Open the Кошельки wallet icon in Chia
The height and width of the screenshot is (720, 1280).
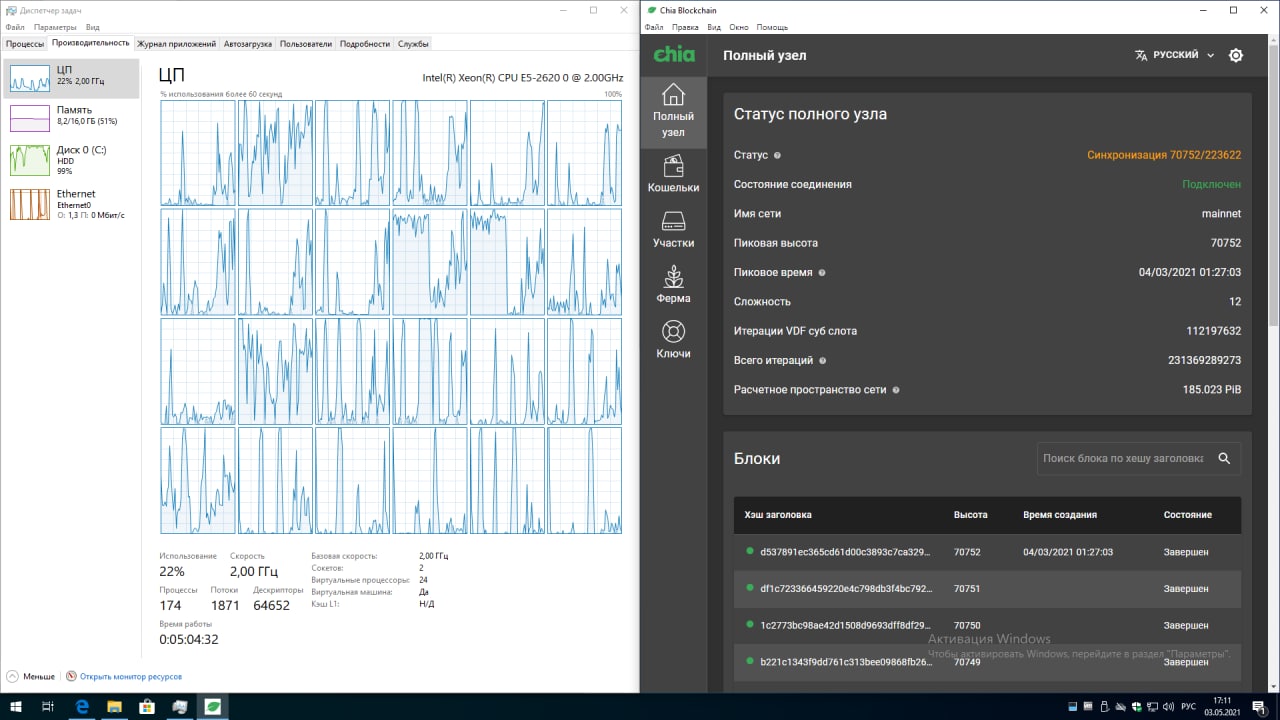click(673, 173)
